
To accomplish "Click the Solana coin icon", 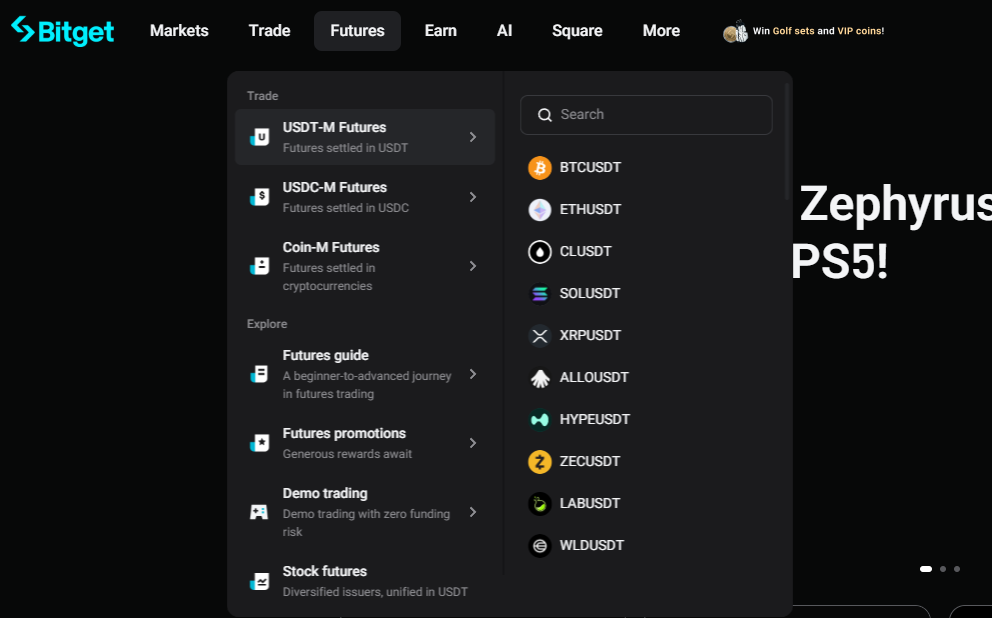I will (540, 294).
